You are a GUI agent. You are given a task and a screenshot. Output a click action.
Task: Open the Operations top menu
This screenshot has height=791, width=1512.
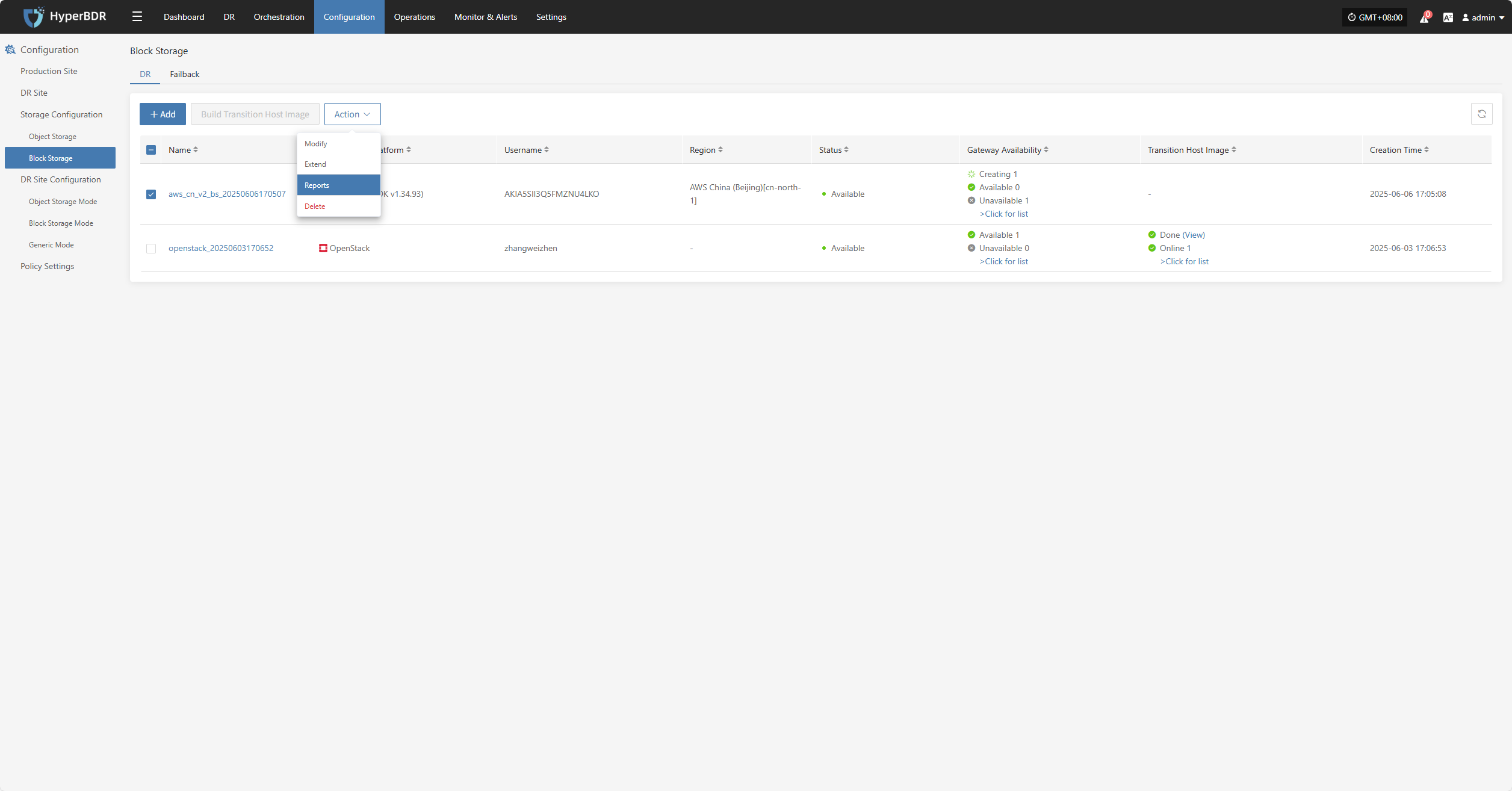point(414,17)
